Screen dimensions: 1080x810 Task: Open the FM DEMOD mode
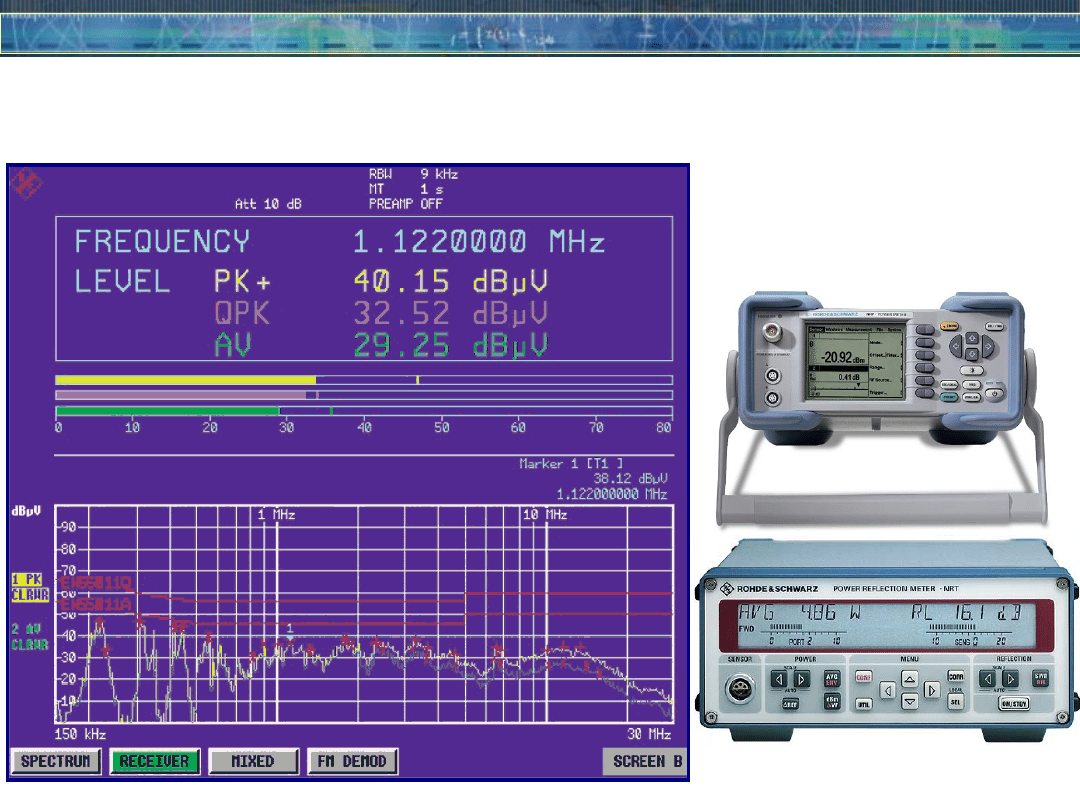tap(351, 762)
